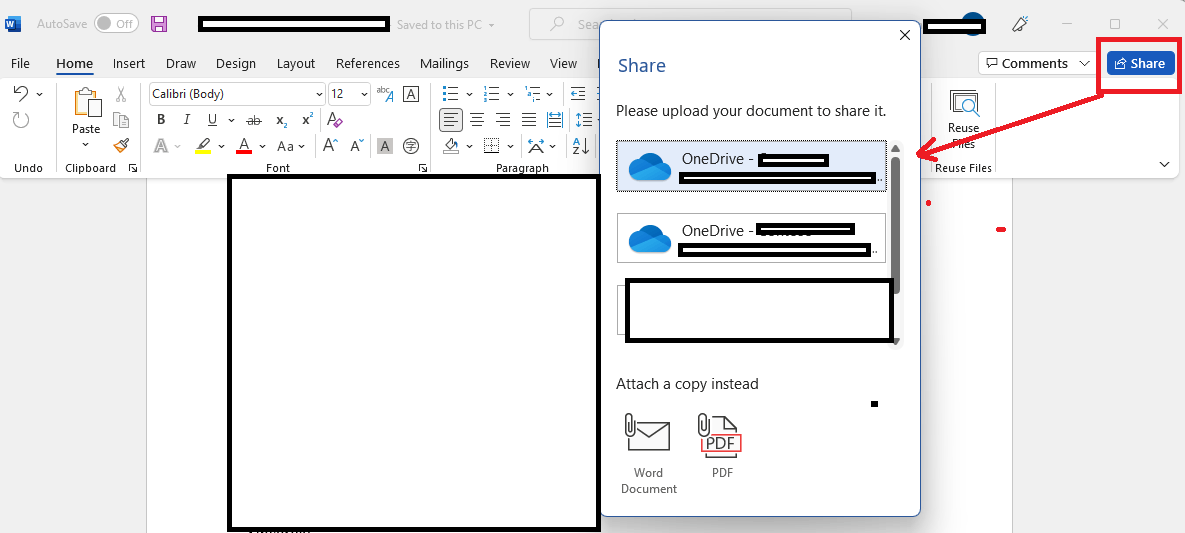Switch to the Draw tab

coord(181,64)
